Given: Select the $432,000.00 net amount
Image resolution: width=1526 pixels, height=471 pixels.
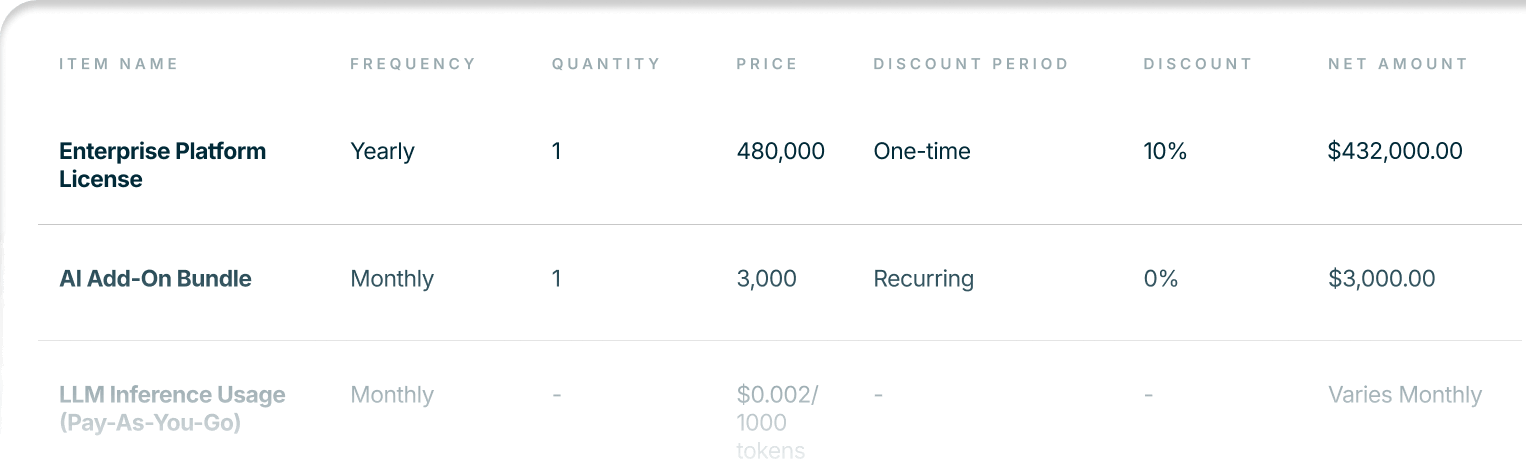Looking at the screenshot, I should 1394,152.
